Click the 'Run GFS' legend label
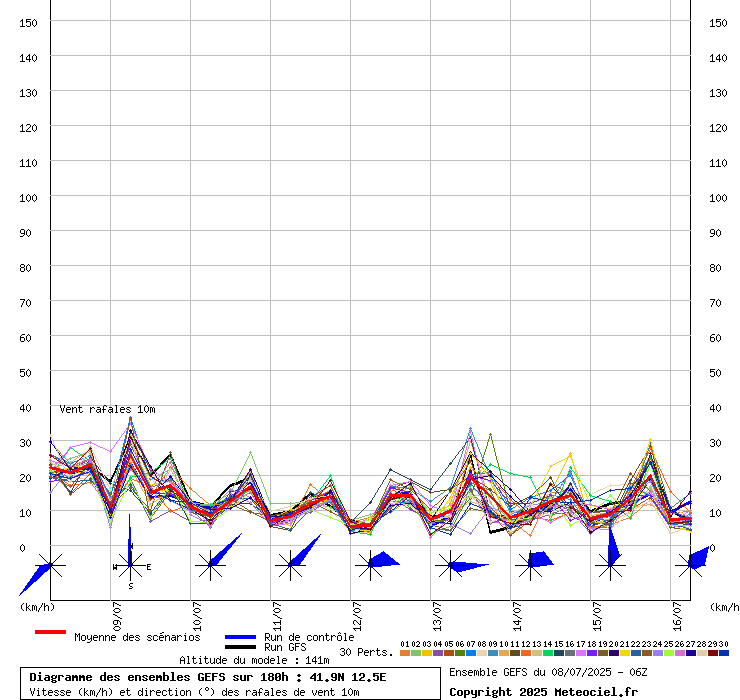The image size is (740, 700). 285,647
